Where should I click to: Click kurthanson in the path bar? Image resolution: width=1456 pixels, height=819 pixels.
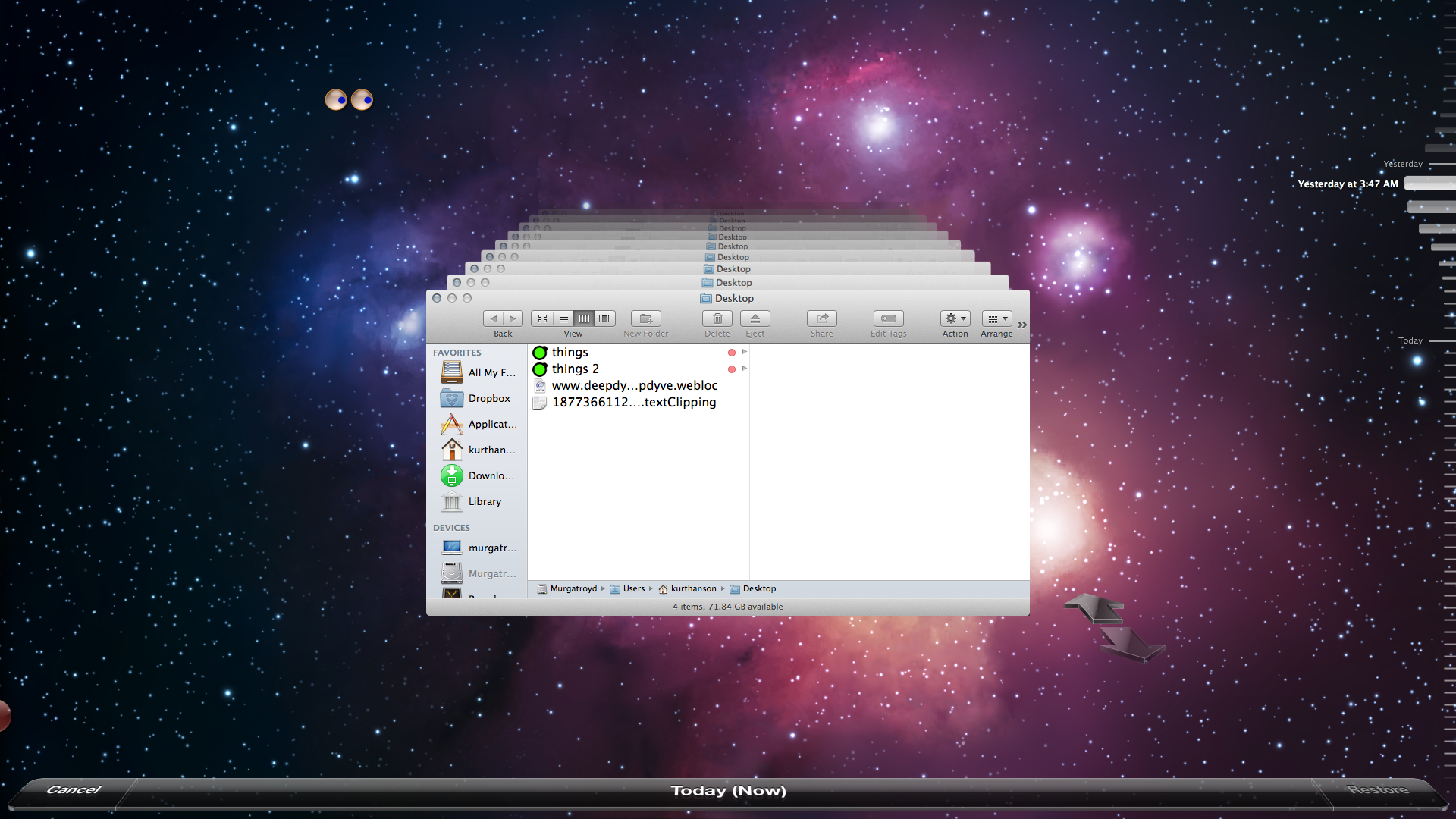692,588
